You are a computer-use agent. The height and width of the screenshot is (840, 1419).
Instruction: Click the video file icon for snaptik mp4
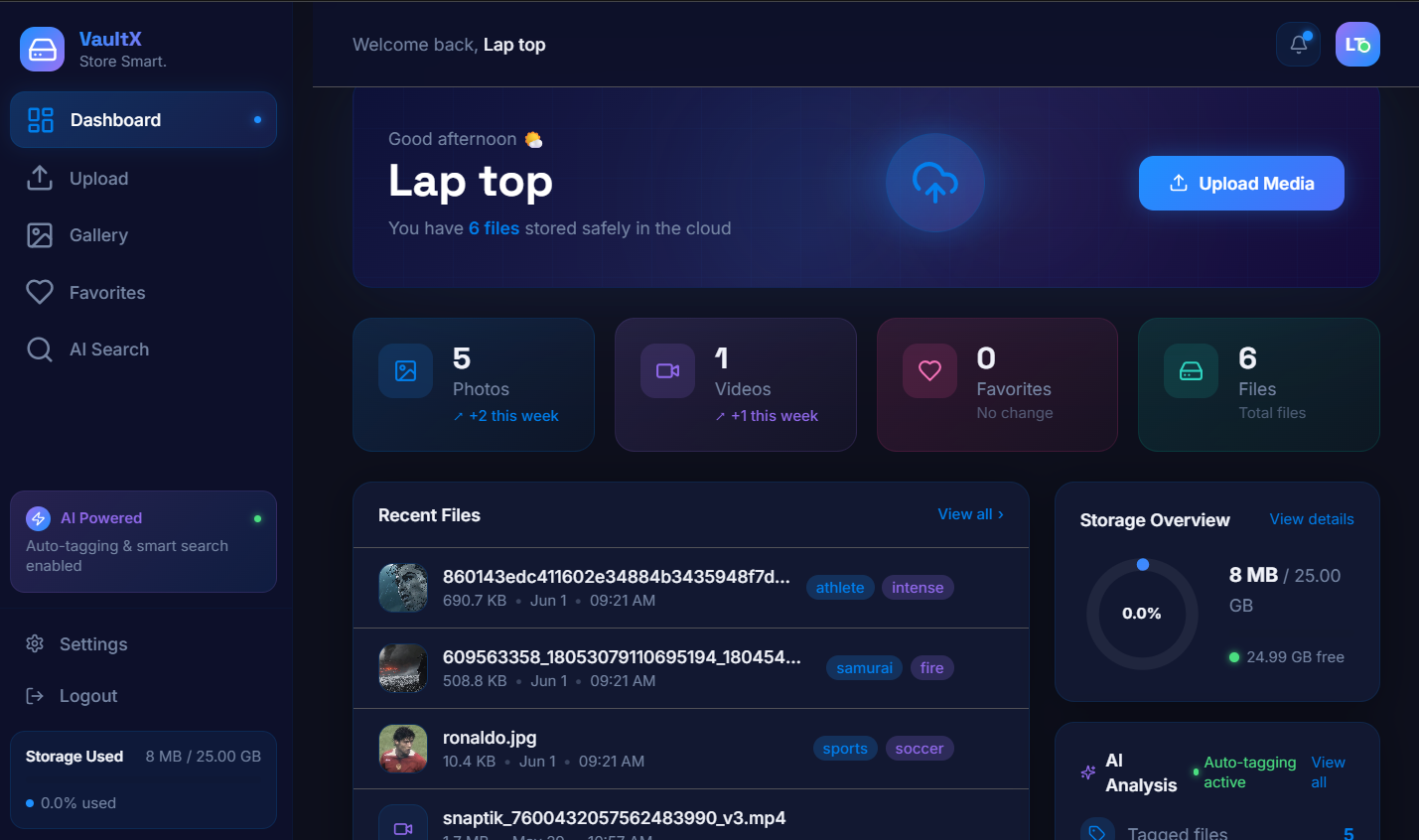(x=403, y=826)
